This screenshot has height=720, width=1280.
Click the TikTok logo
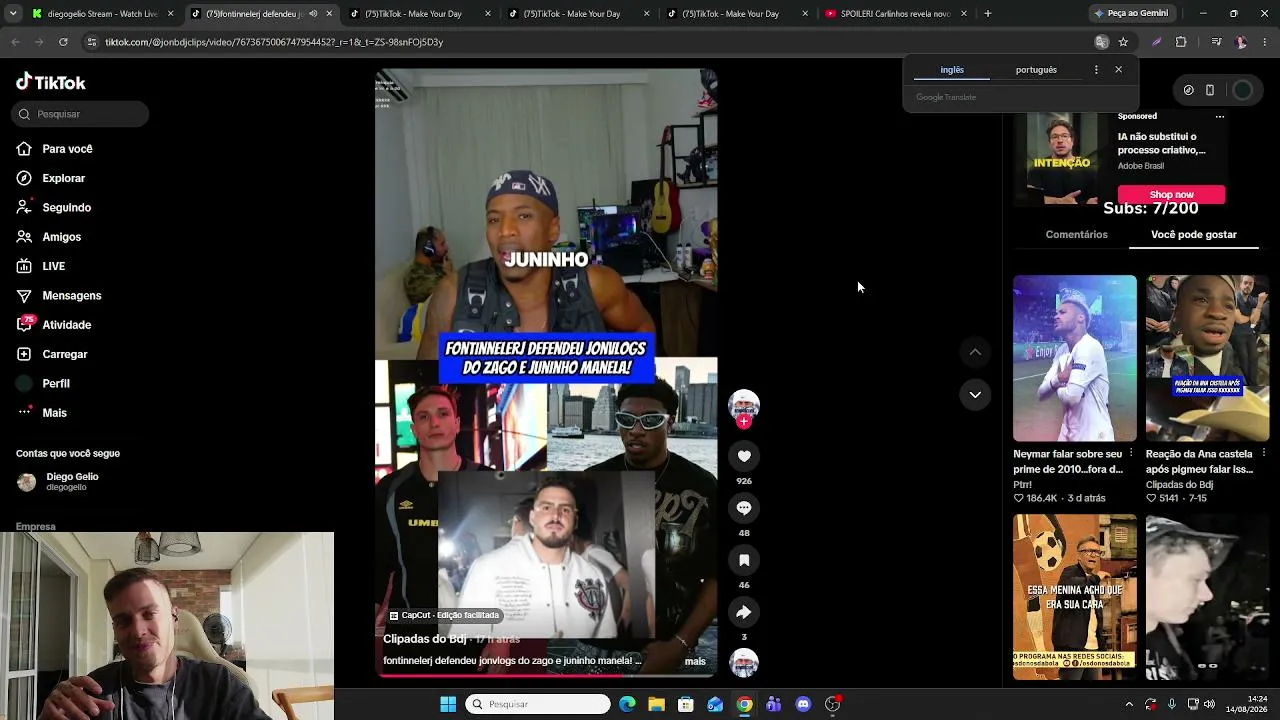(51, 82)
